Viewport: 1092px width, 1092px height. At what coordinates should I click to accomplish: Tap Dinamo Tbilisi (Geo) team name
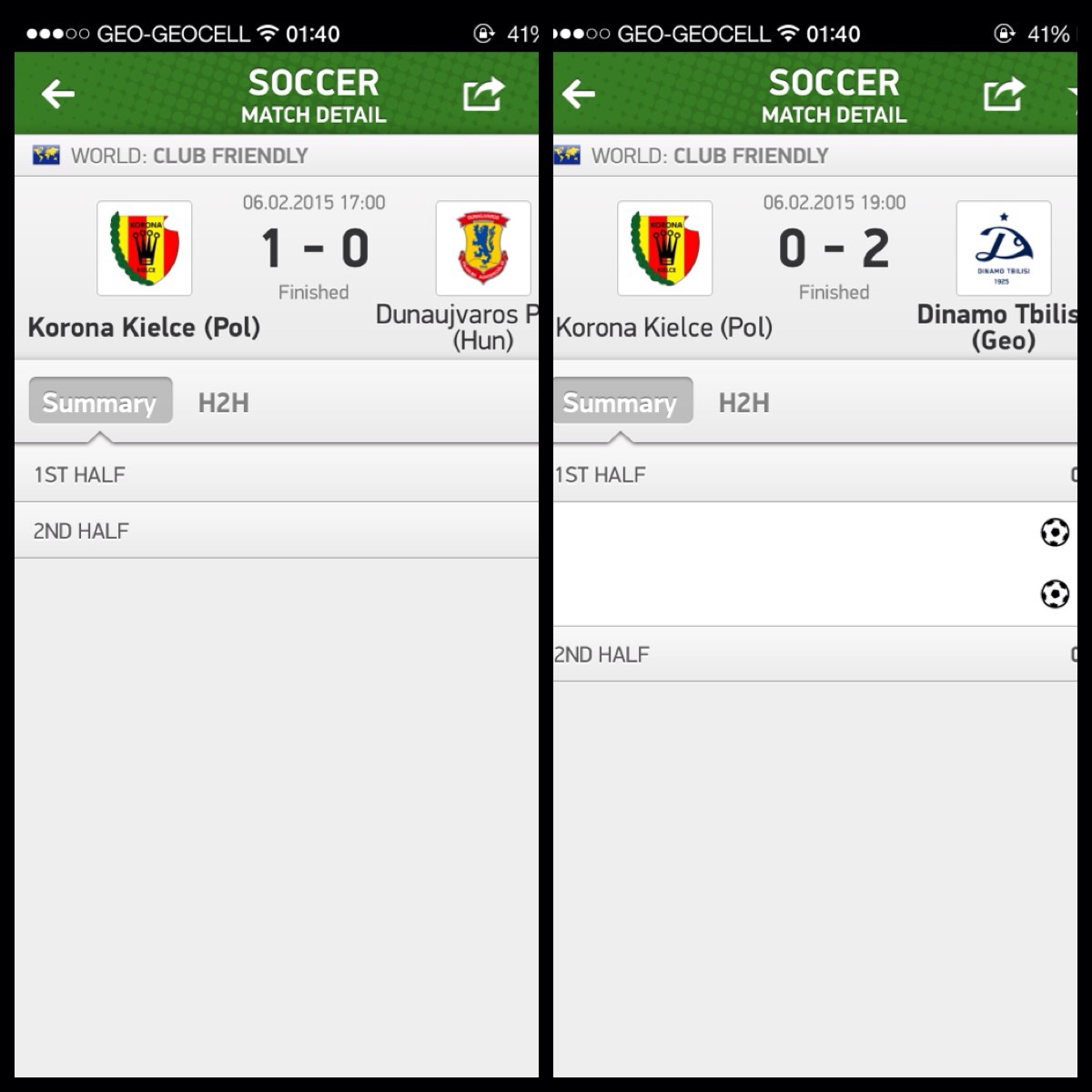coord(997,328)
